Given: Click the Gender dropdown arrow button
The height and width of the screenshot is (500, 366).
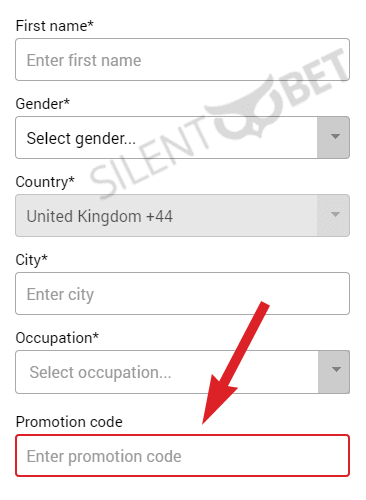Looking at the screenshot, I should tap(333, 137).
